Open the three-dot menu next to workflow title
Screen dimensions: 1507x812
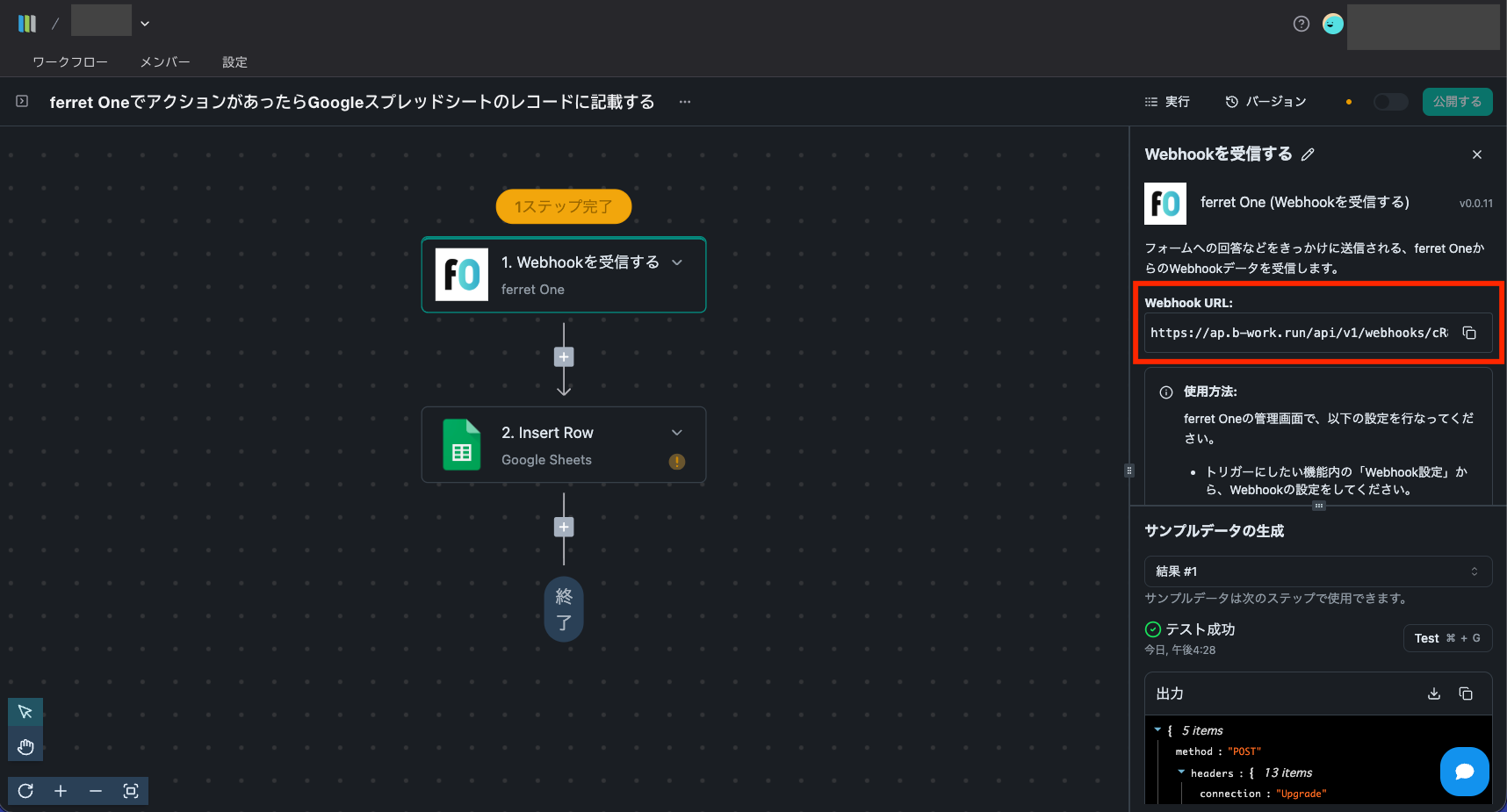(685, 102)
